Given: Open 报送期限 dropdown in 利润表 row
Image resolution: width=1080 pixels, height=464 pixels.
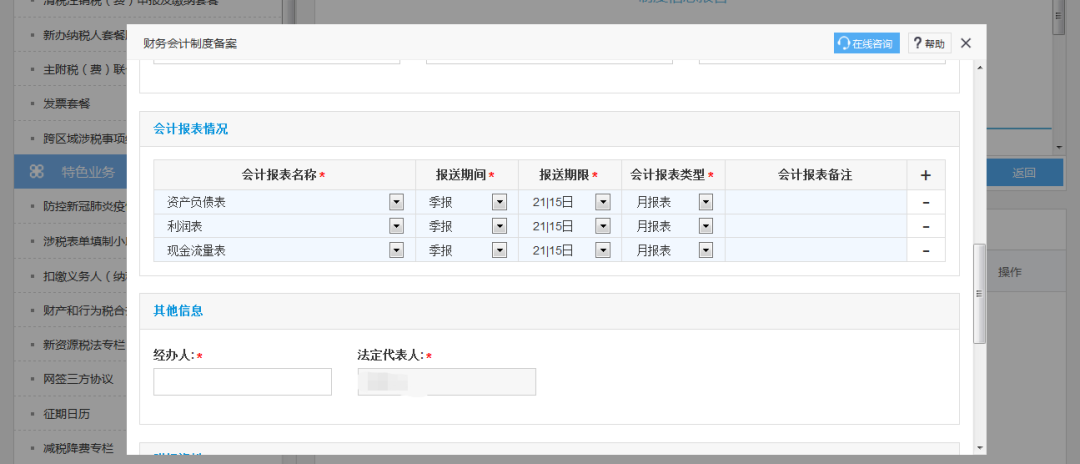Looking at the screenshot, I should [x=603, y=226].
